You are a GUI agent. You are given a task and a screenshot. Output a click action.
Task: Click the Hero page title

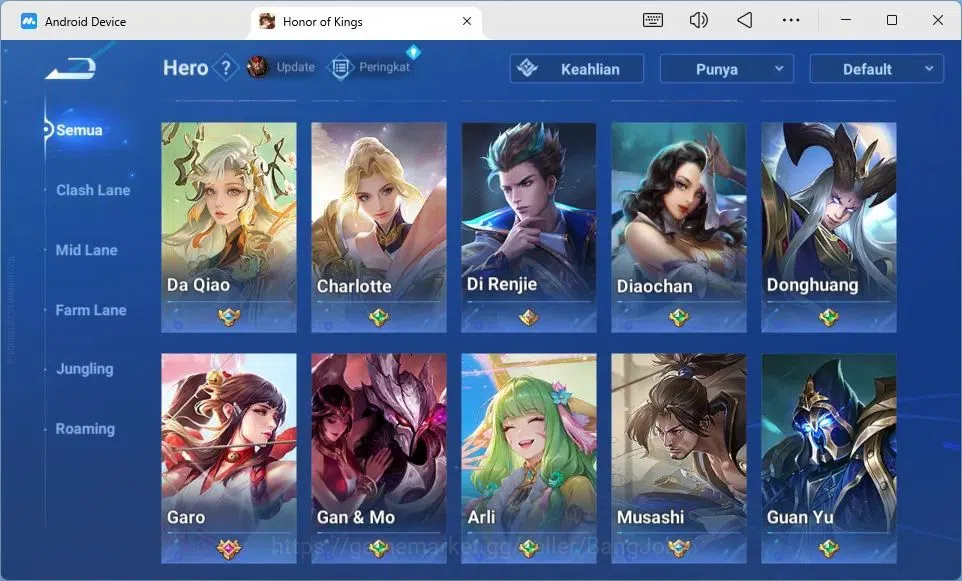[x=185, y=67]
